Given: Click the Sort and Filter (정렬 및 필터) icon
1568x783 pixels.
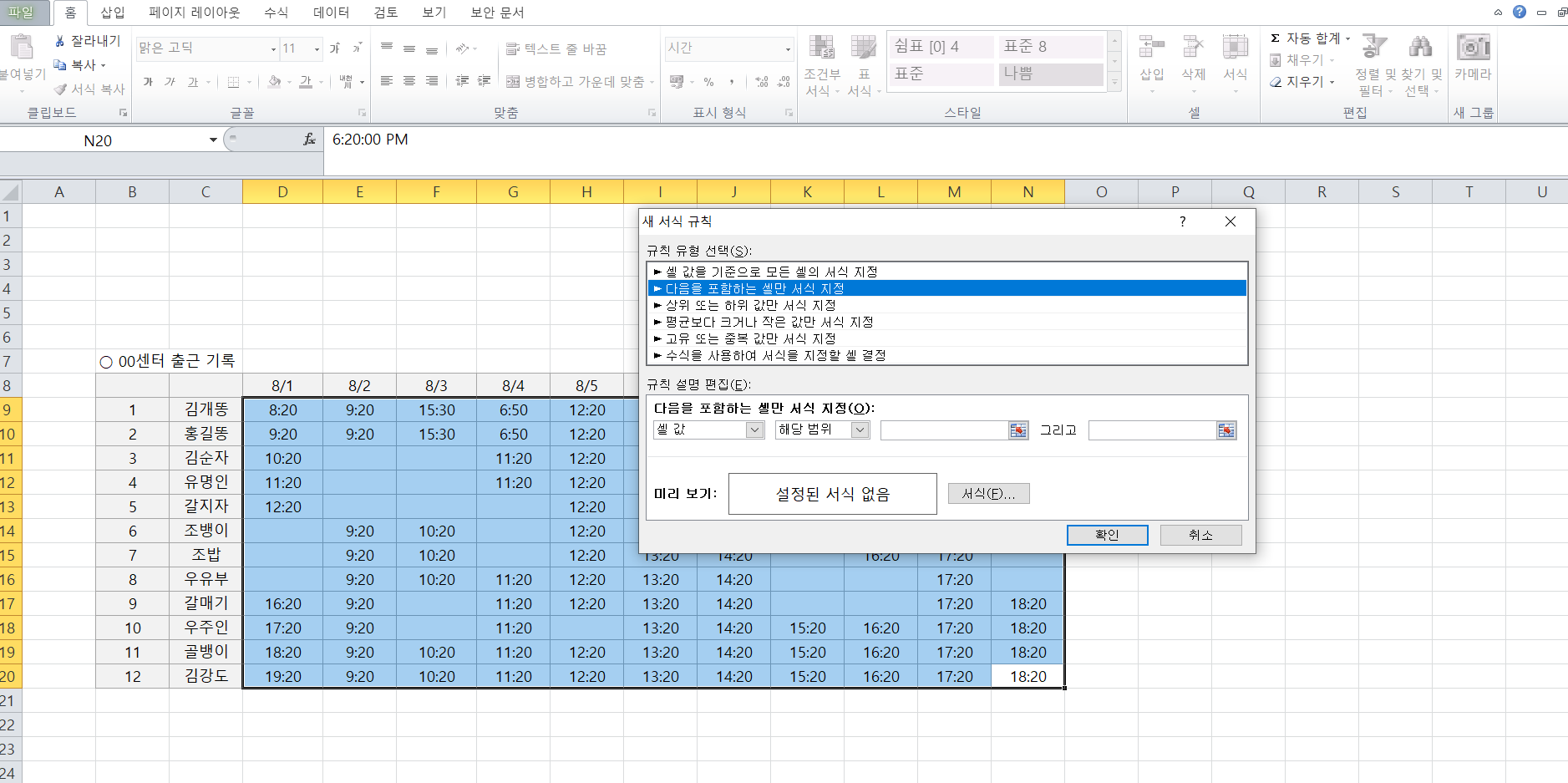Looking at the screenshot, I should tap(1374, 47).
